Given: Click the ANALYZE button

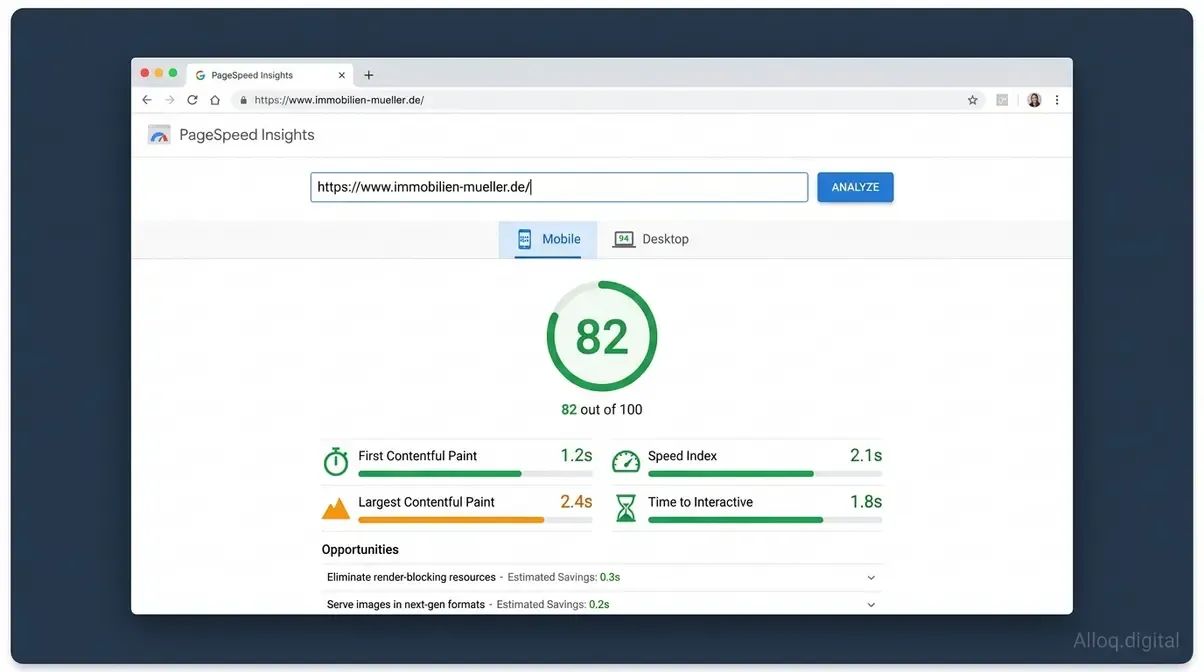Looking at the screenshot, I should [855, 187].
